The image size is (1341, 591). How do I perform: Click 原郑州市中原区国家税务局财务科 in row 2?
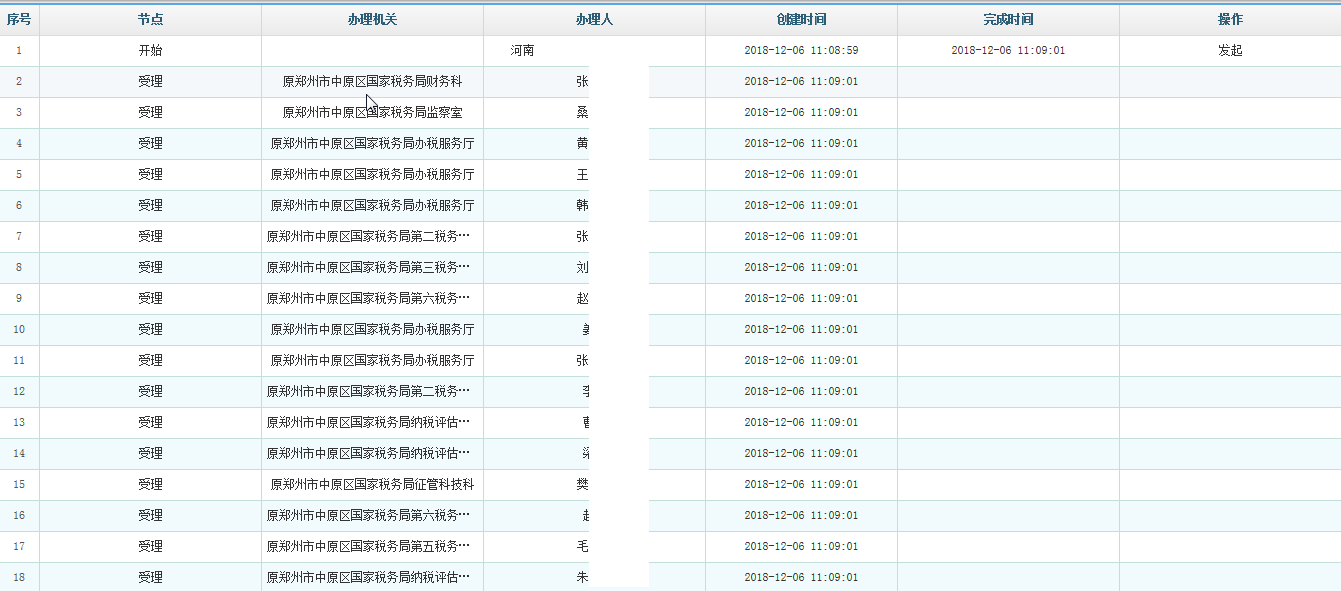click(371, 81)
